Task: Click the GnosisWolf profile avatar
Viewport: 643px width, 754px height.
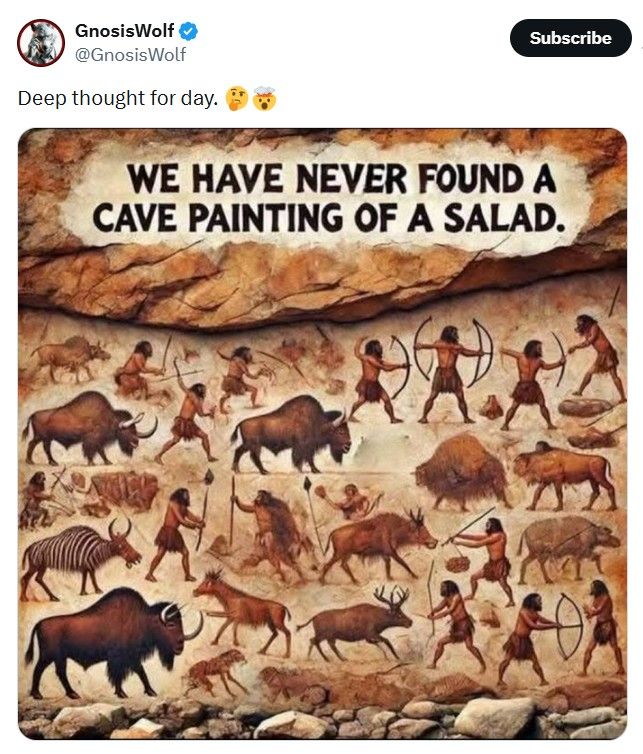Action: pos(41,42)
